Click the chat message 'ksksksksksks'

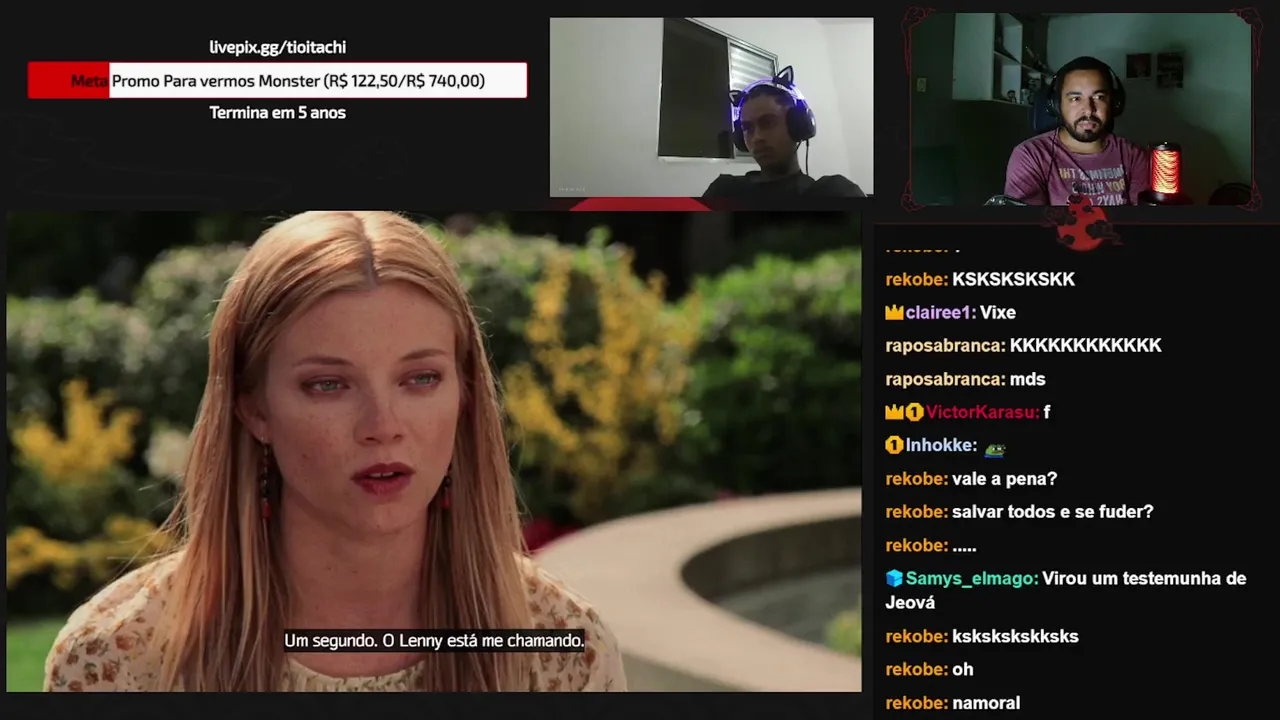pyautogui.click(x=1015, y=636)
